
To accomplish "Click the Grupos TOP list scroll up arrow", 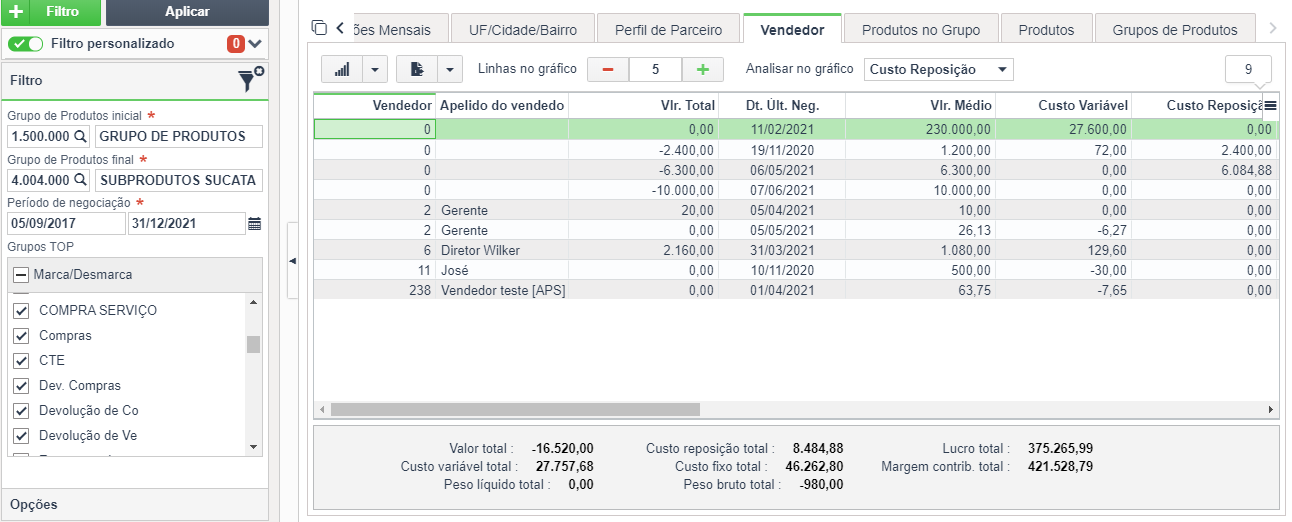I will point(253,302).
